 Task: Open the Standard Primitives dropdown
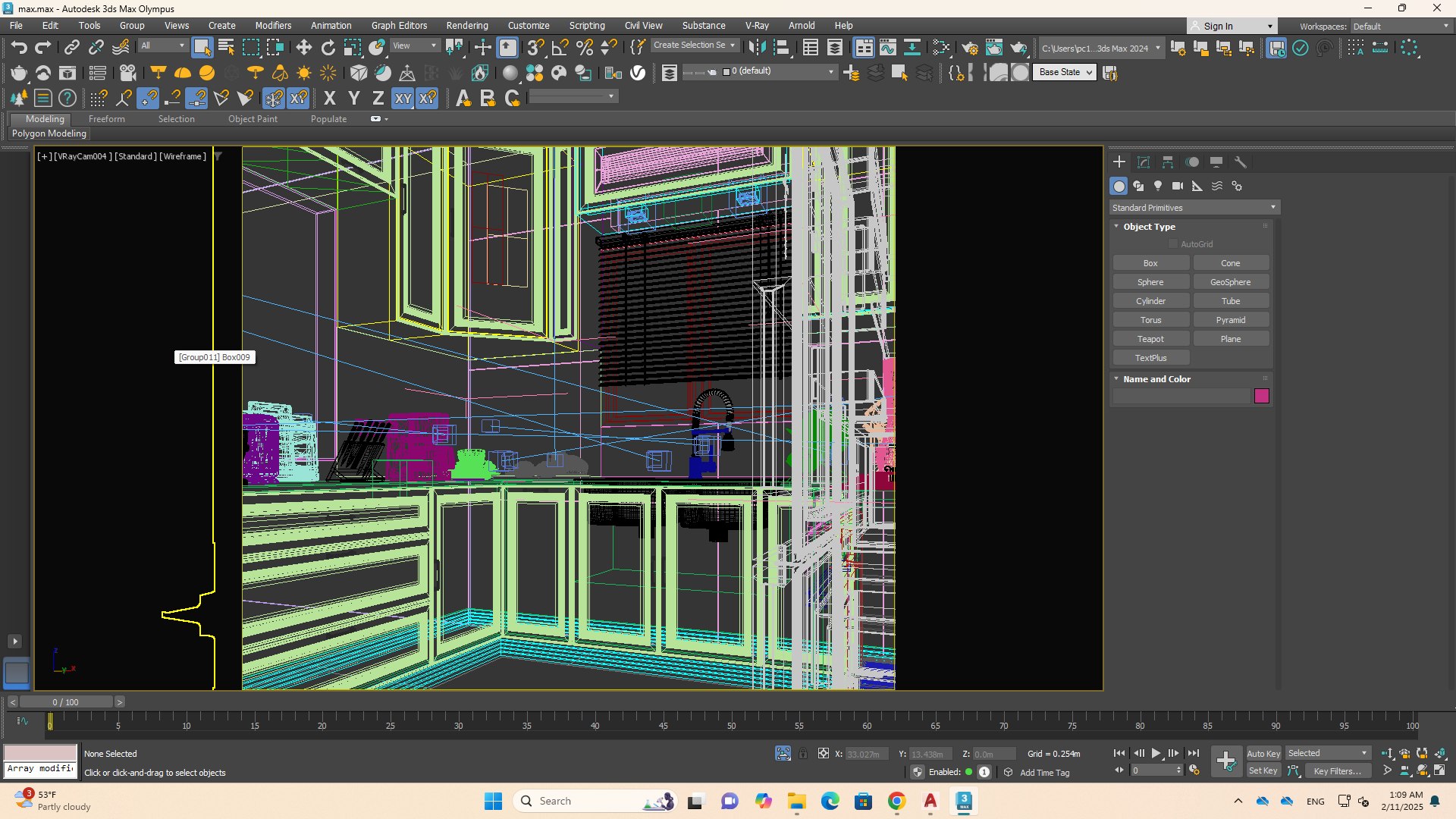coord(1194,207)
